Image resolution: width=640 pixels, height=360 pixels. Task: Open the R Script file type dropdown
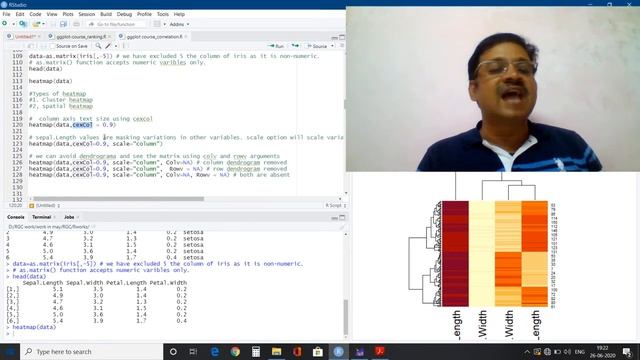point(336,205)
